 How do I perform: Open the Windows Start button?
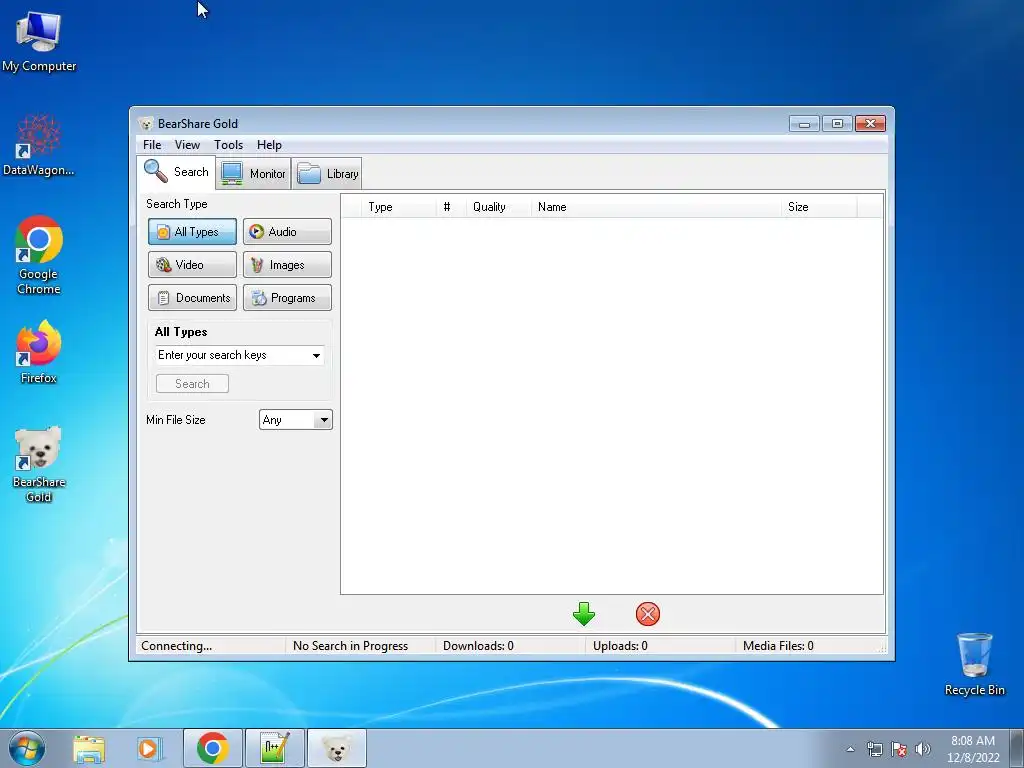[x=27, y=748]
